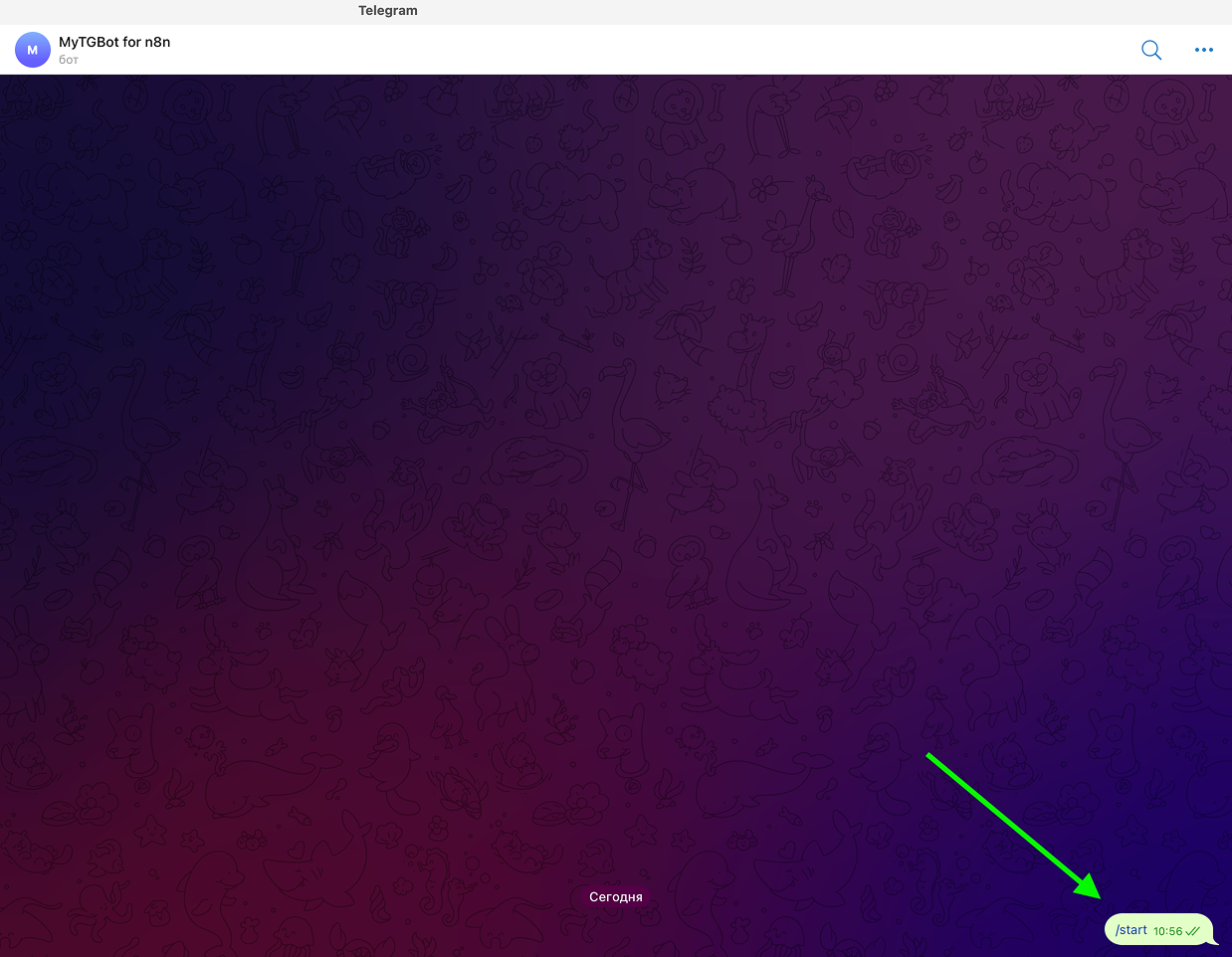Screen dimensions: 1232x957
Task: Click the "бот" status subtitle
Action: point(69,60)
